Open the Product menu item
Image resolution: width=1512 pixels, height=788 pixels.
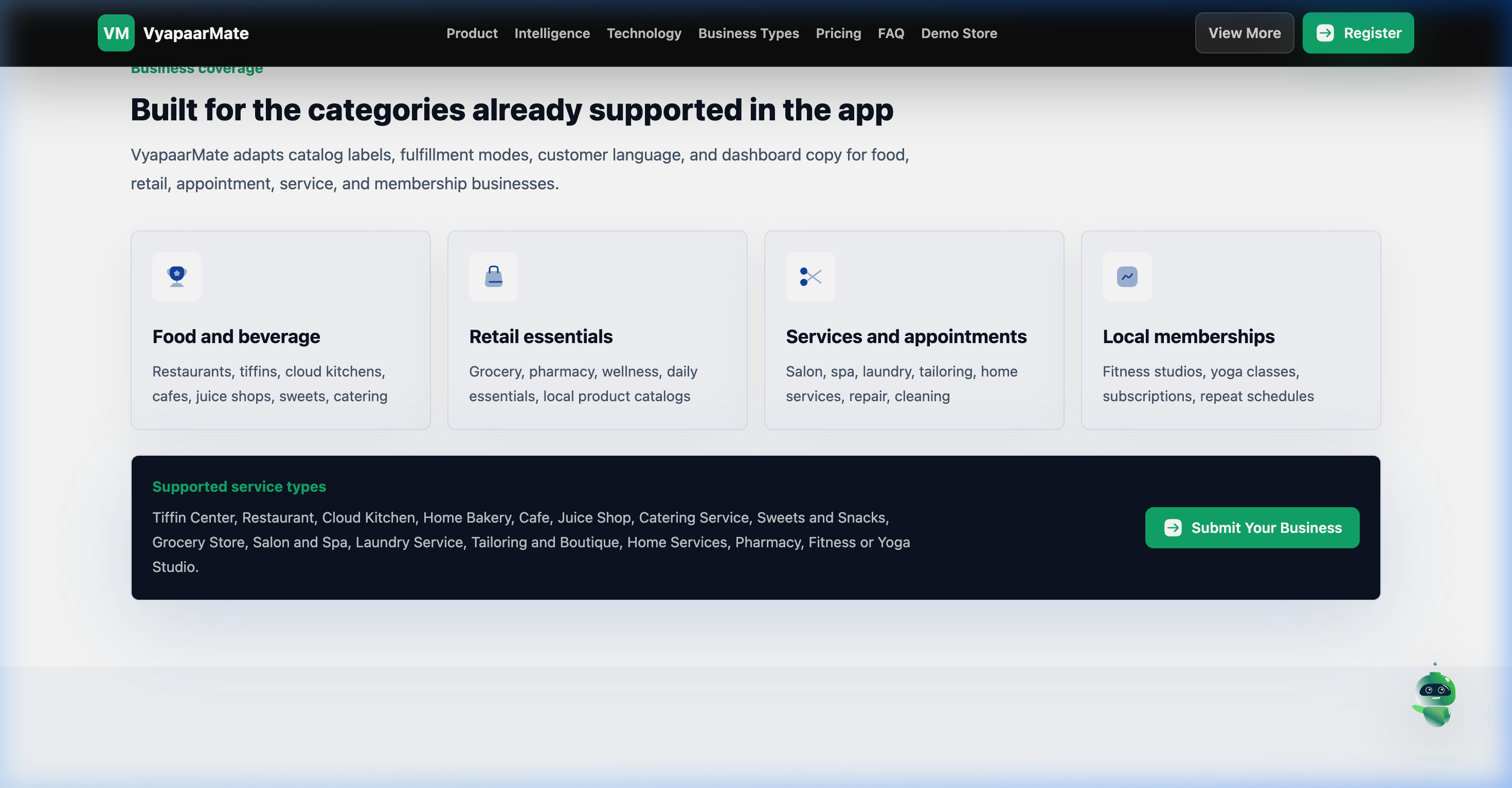[x=472, y=33]
